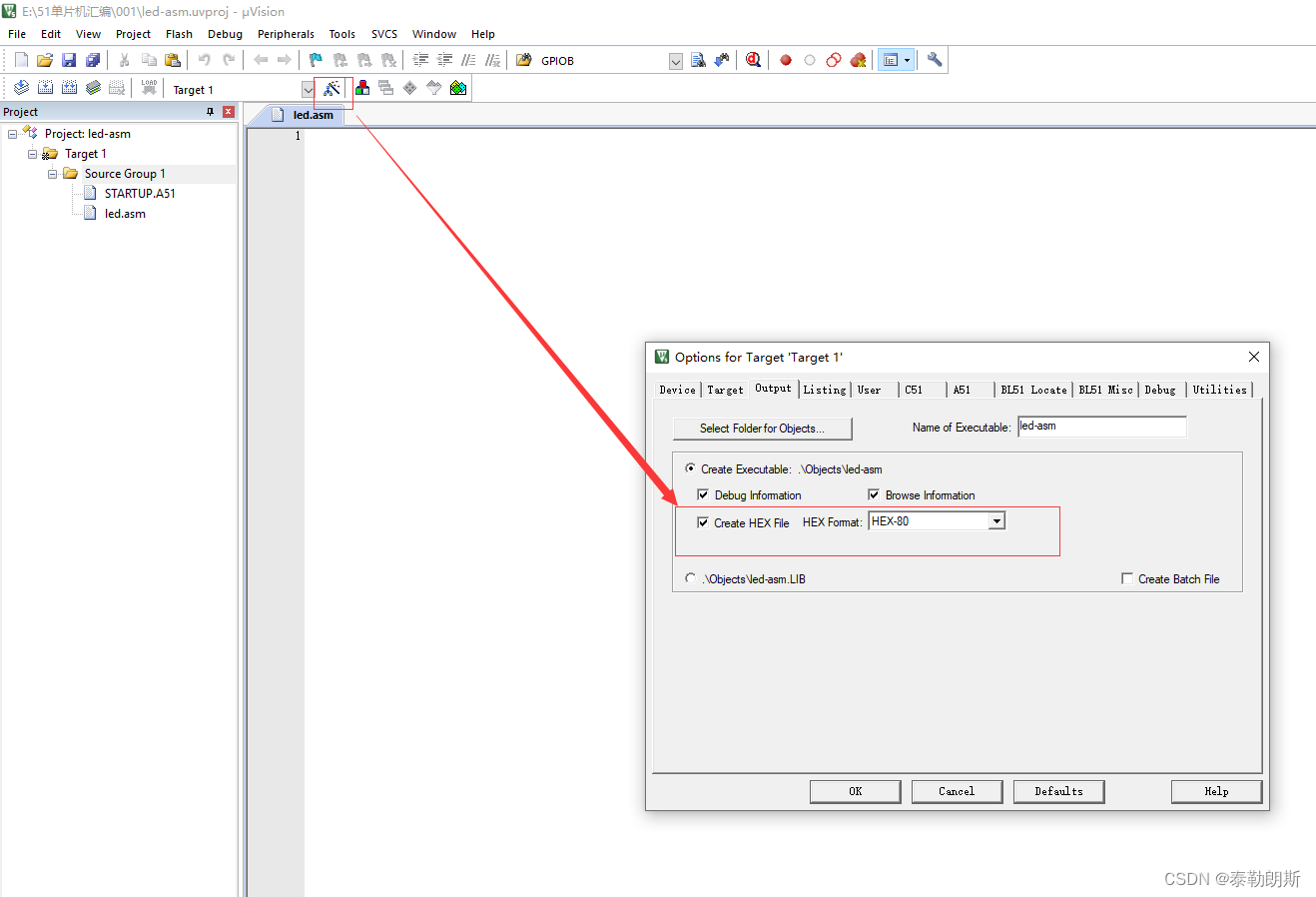
Task: Expand the GPIOB find dropdown
Action: pos(676,61)
